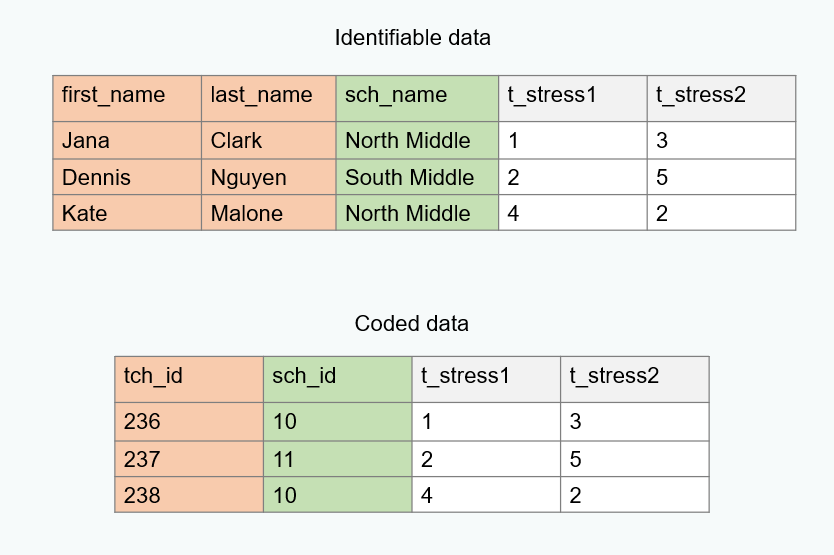Click t_stress2 header in the identifiable table
This screenshot has width=834, height=555.
pos(721,97)
